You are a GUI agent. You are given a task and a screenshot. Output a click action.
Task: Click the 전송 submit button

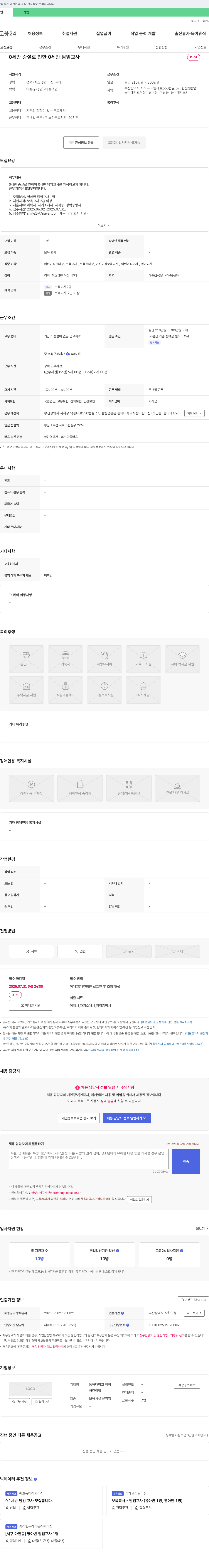186,1161
